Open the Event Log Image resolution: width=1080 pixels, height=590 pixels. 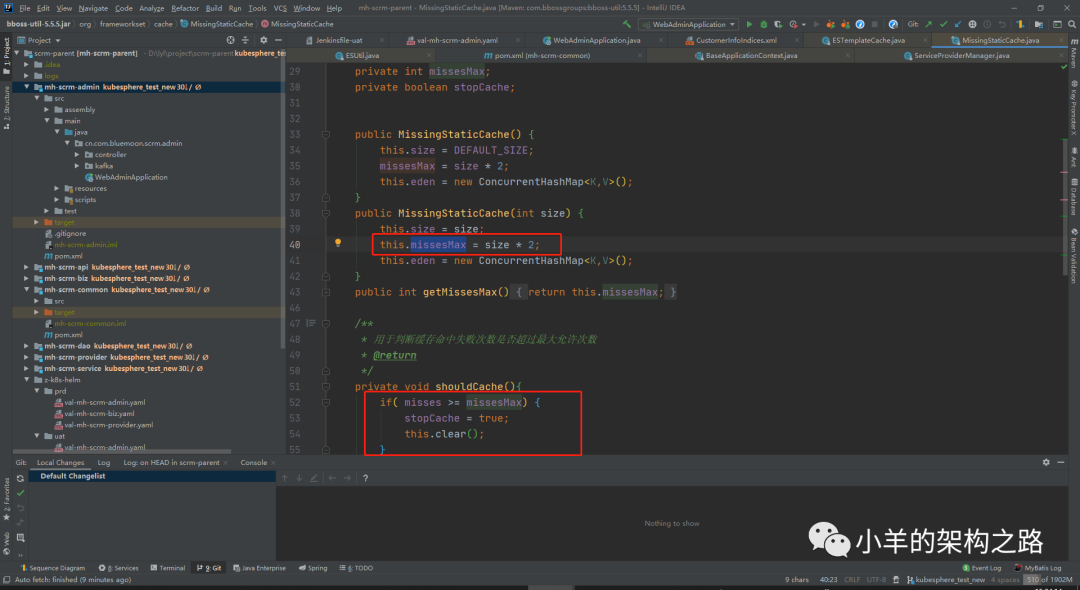point(982,568)
